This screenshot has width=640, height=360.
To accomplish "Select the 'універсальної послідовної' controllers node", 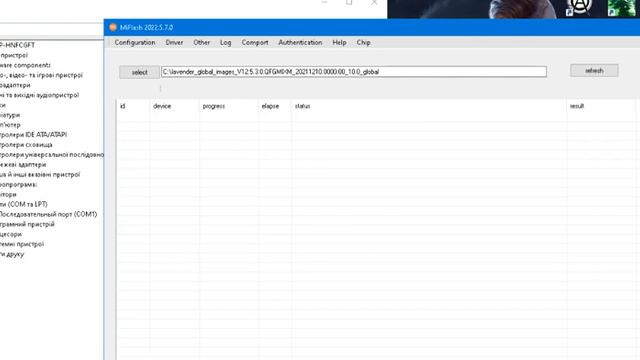I will (52, 155).
